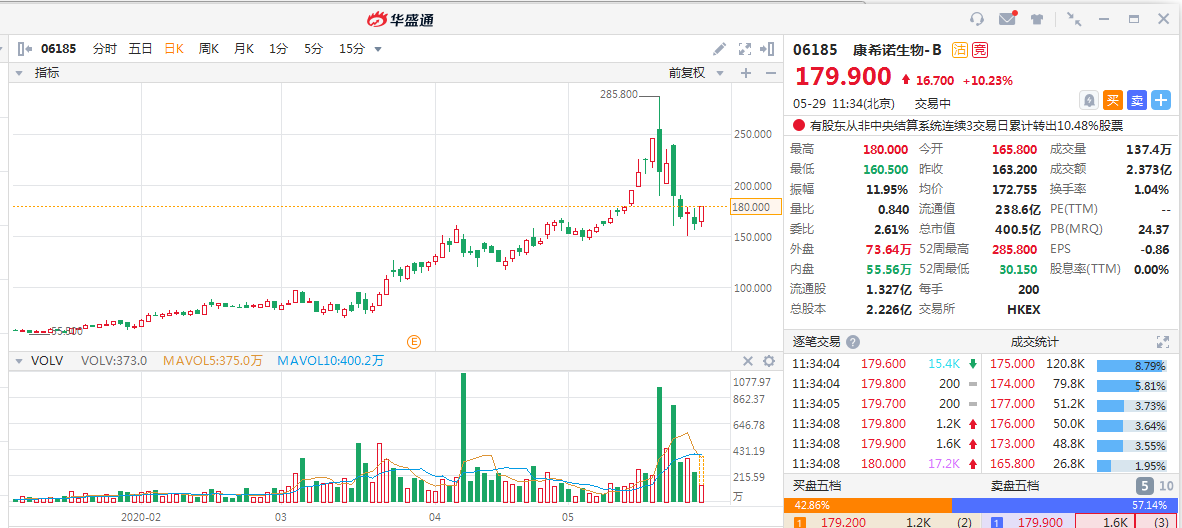Screen dimensions: 1182x528
Task: Set a price alert bell
Action: (x=1089, y=100)
